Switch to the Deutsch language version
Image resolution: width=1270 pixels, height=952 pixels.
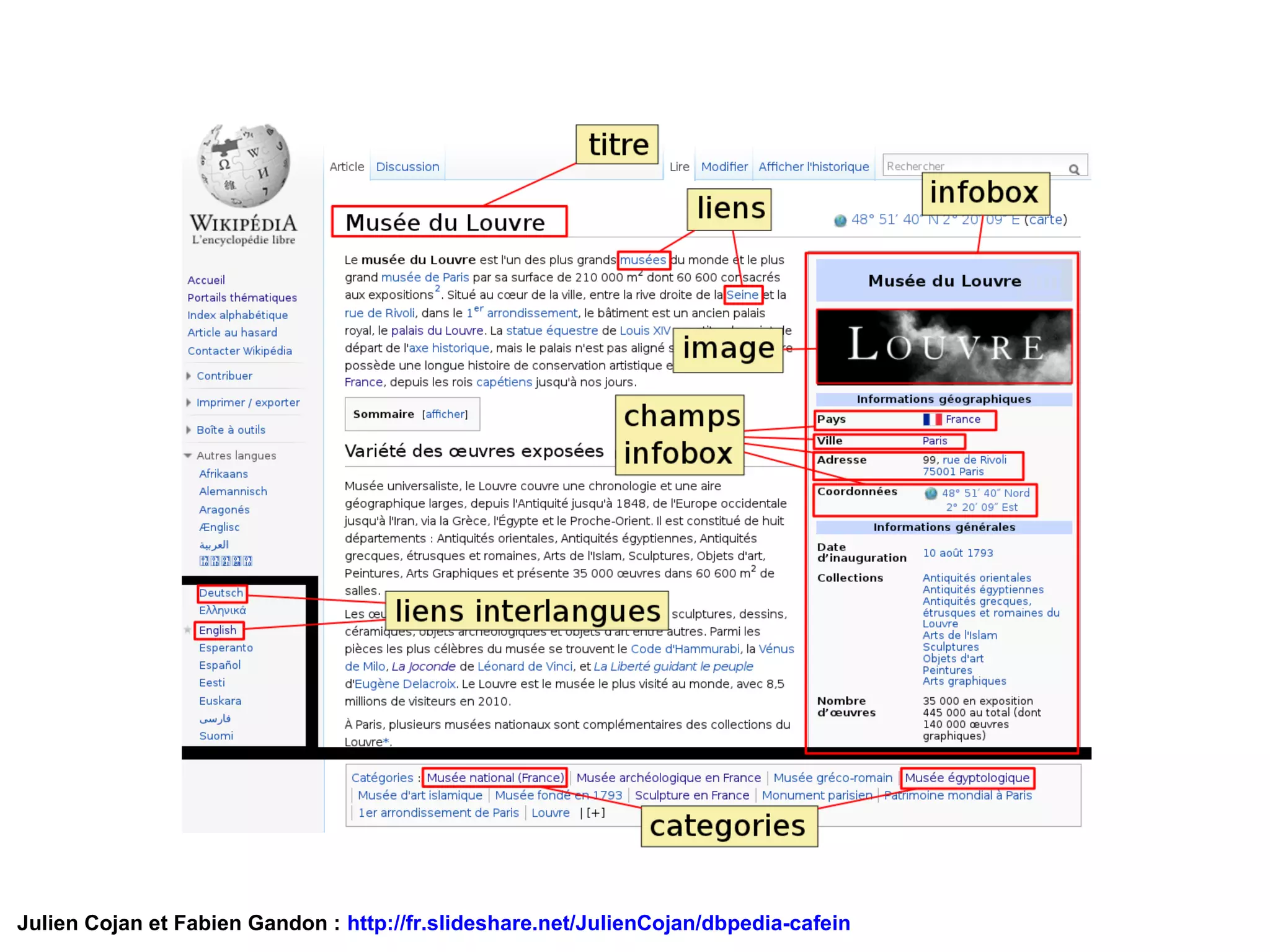(221, 593)
